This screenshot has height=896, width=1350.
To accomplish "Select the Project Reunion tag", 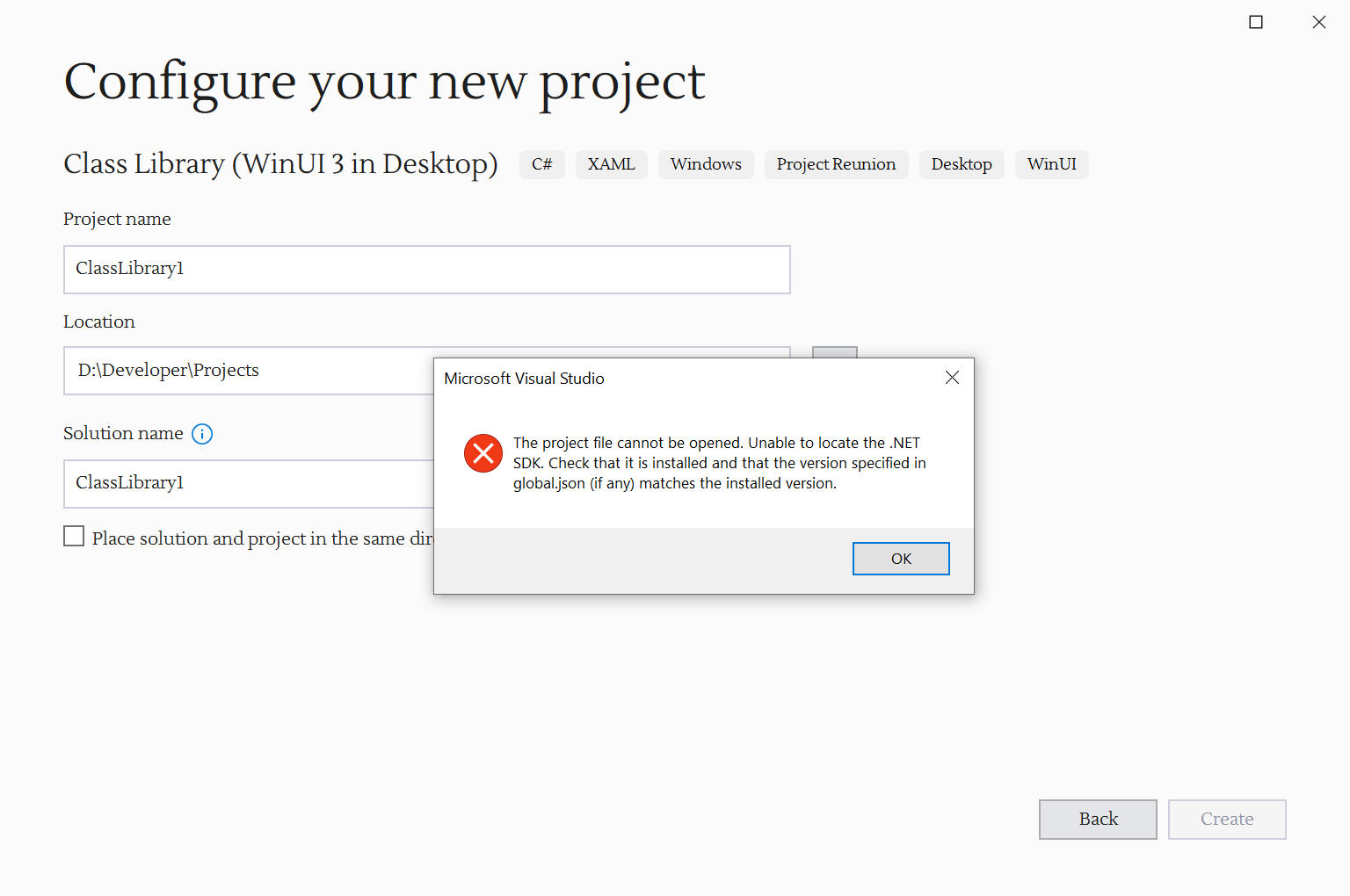I will (836, 164).
